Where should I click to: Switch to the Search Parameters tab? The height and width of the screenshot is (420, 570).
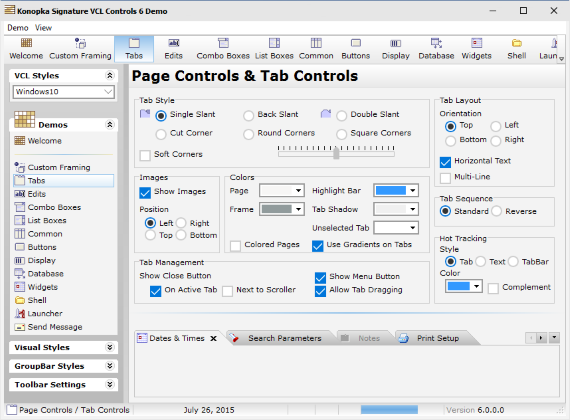[x=279, y=338]
